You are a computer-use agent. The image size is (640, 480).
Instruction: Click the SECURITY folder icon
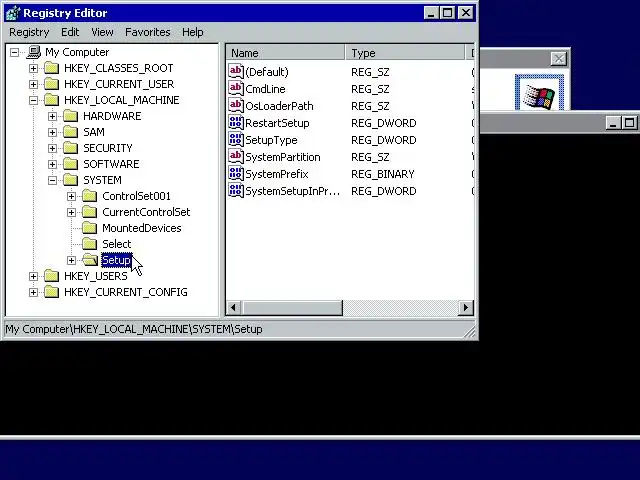(71, 148)
